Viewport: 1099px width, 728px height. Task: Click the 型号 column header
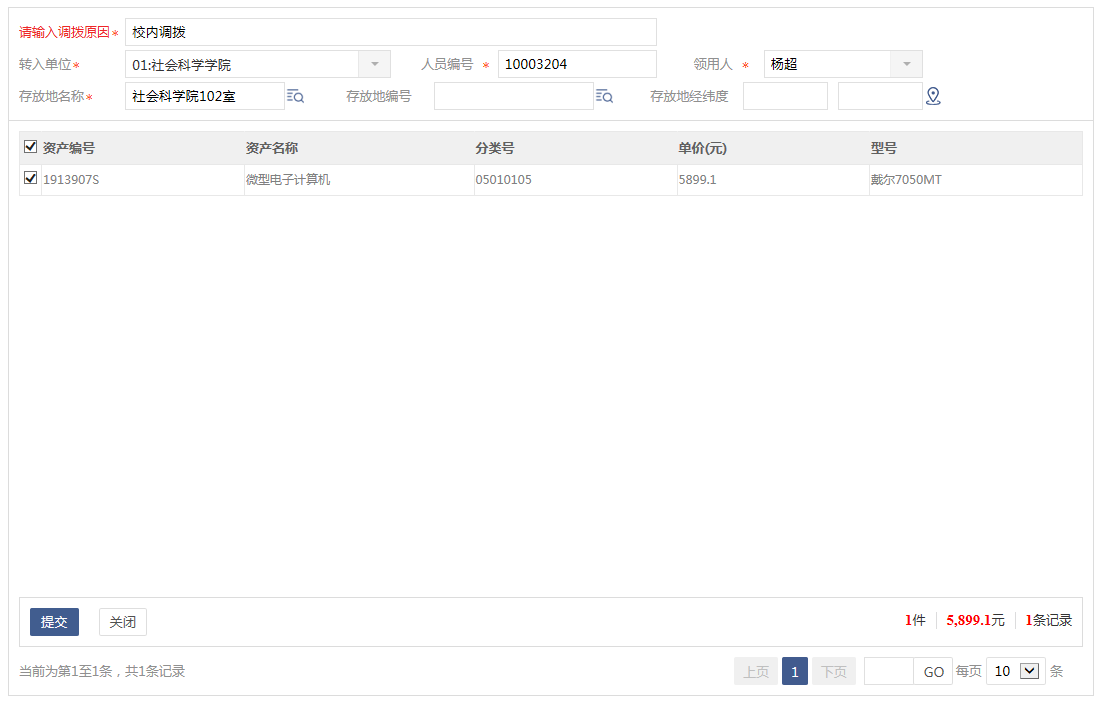884,148
